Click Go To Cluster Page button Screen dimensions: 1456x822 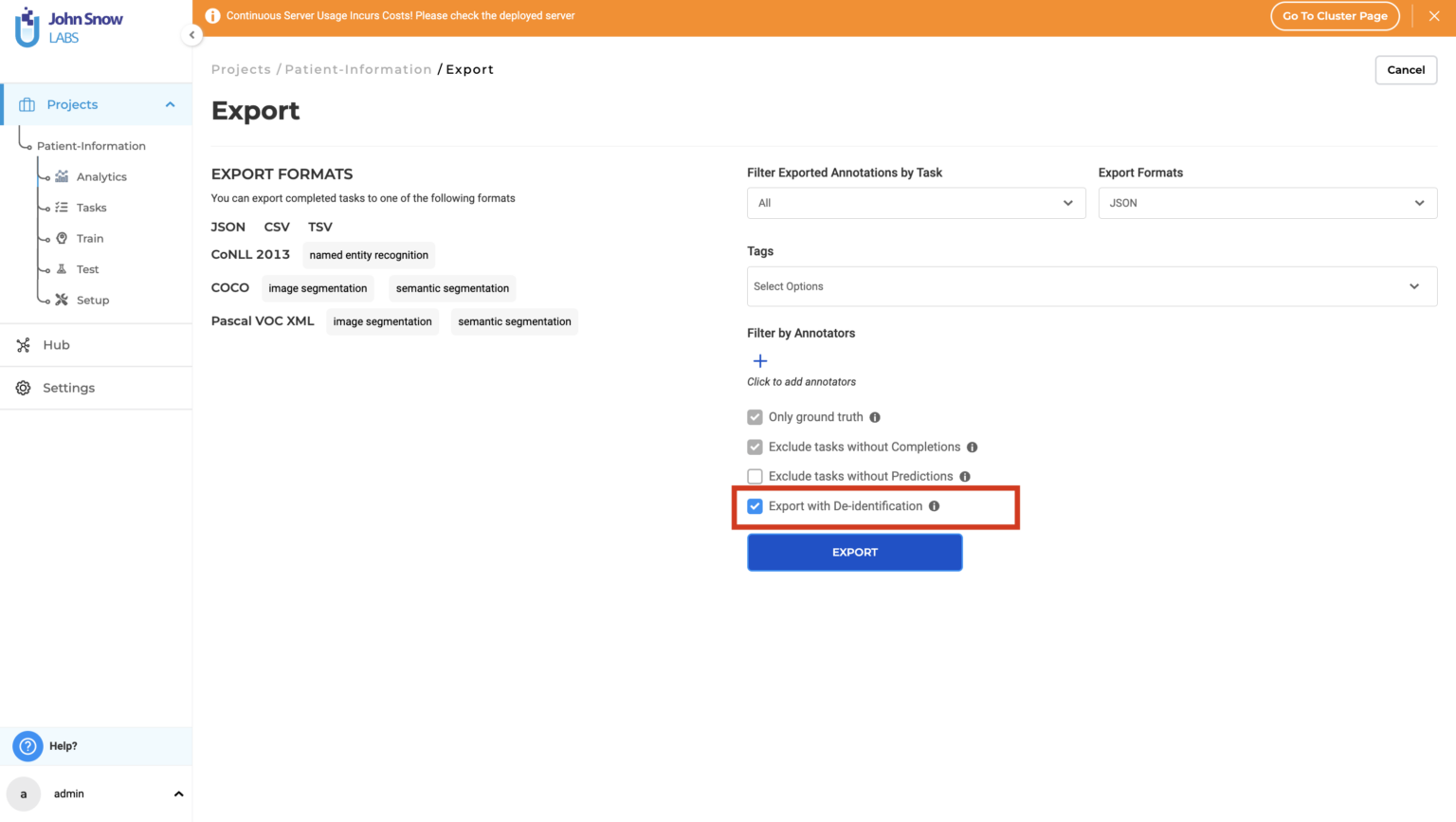pyautogui.click(x=1334, y=16)
